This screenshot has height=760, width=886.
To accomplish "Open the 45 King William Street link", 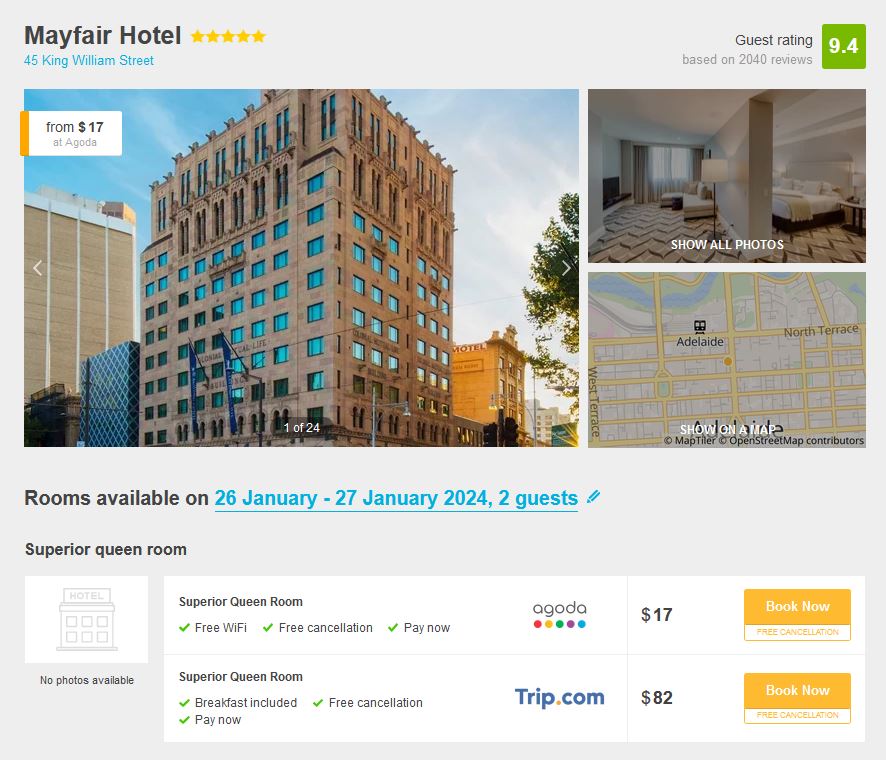I will click(x=89, y=60).
